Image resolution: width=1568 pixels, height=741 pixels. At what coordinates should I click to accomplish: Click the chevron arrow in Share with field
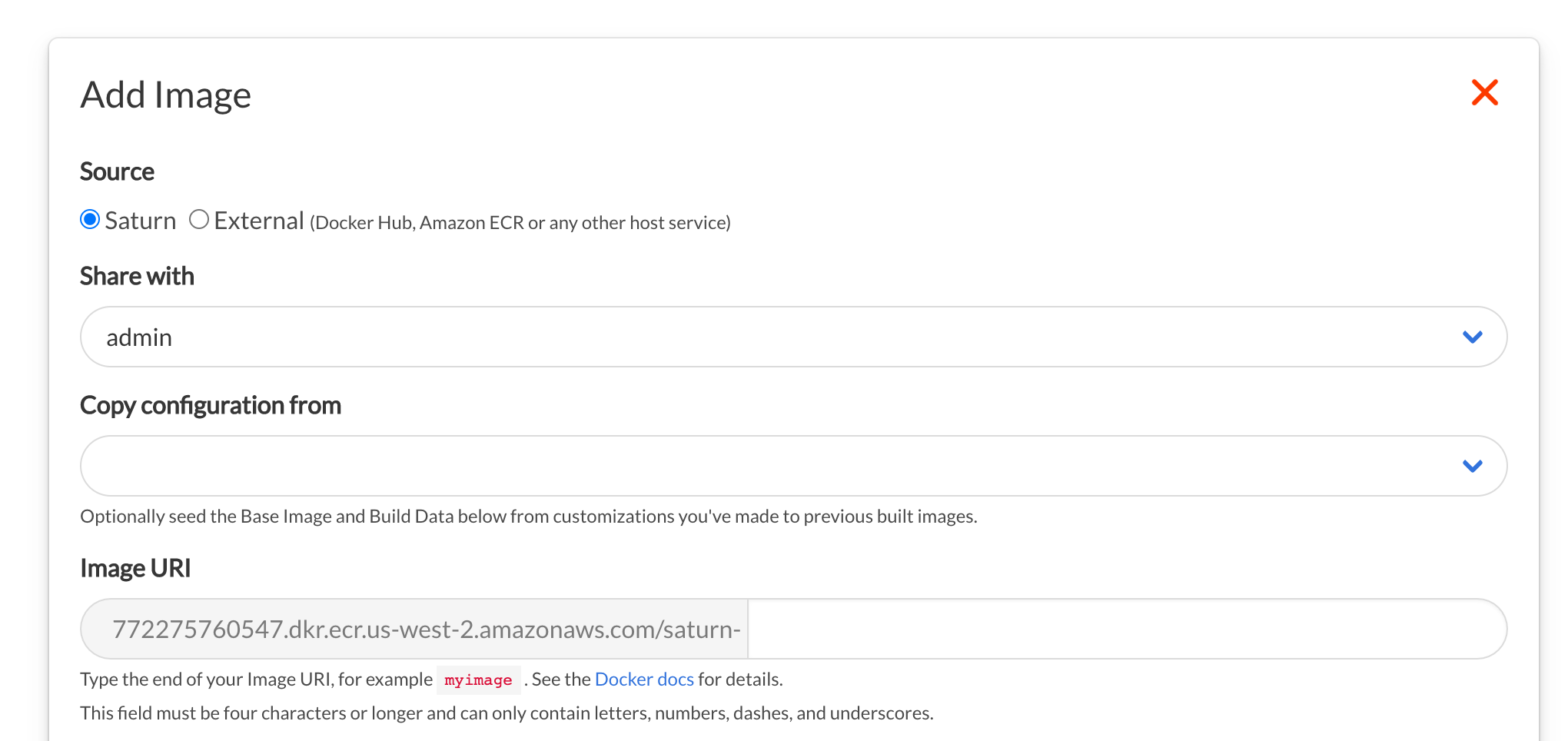(1472, 337)
